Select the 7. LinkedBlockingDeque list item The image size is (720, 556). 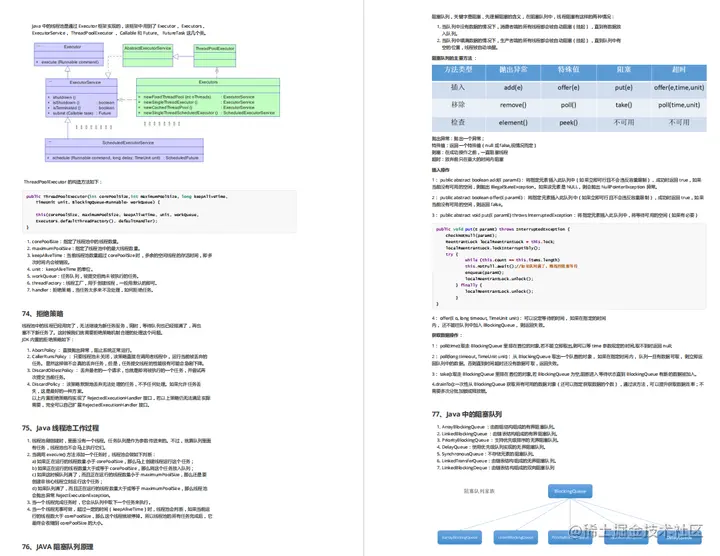click(495, 468)
